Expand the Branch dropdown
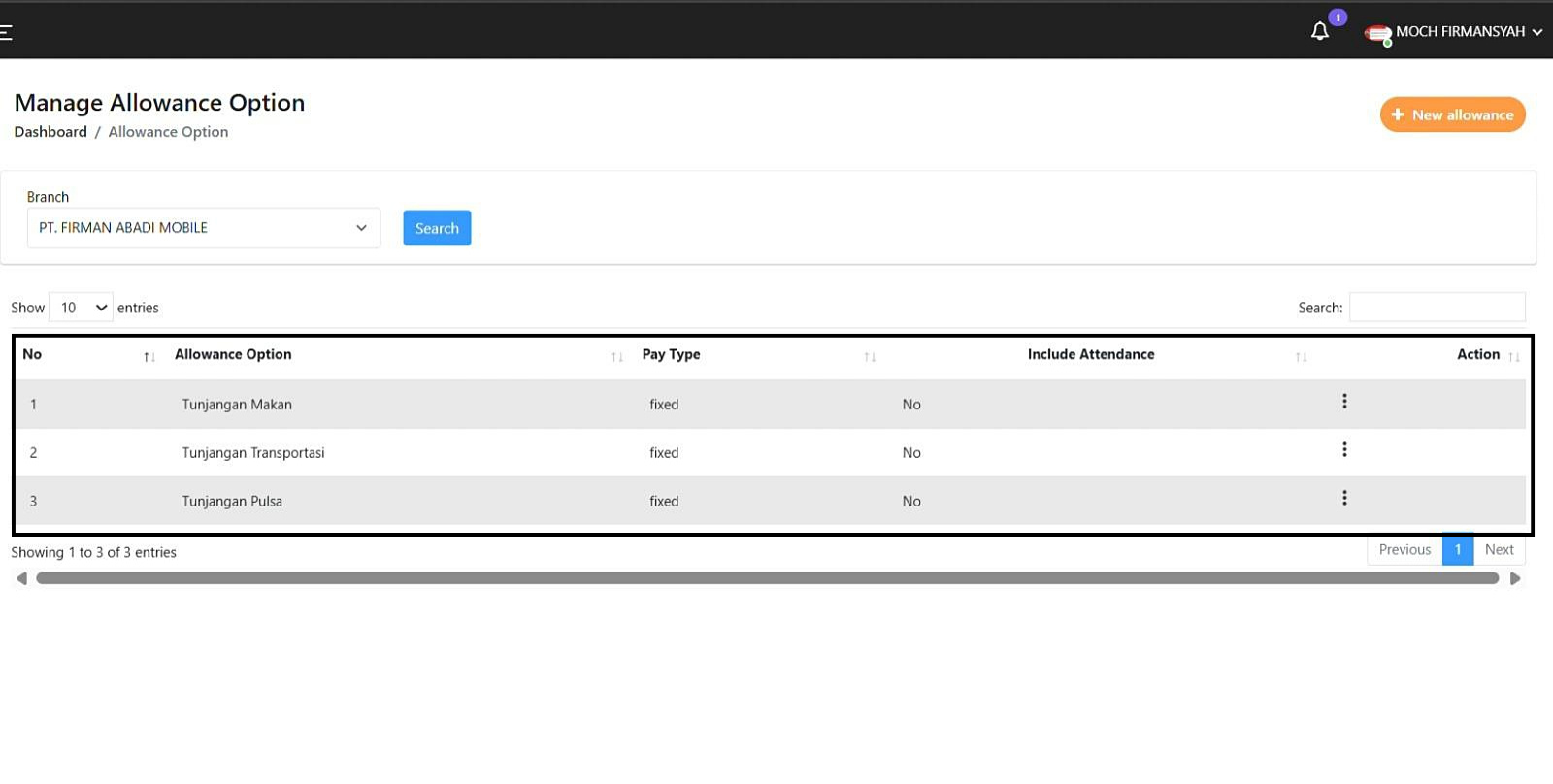This screenshot has height=784, width=1553. pos(204,228)
